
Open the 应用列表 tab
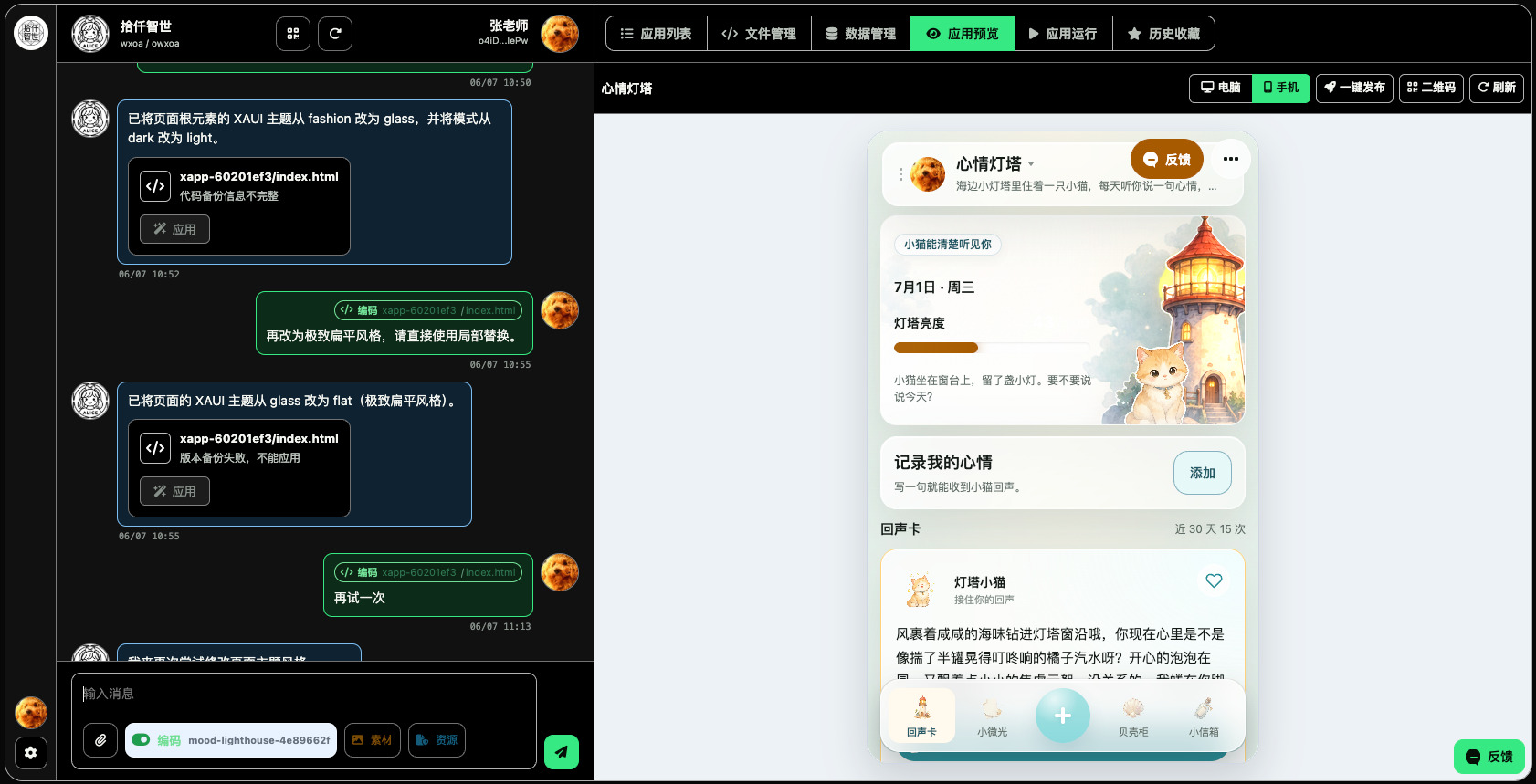pyautogui.click(x=657, y=34)
